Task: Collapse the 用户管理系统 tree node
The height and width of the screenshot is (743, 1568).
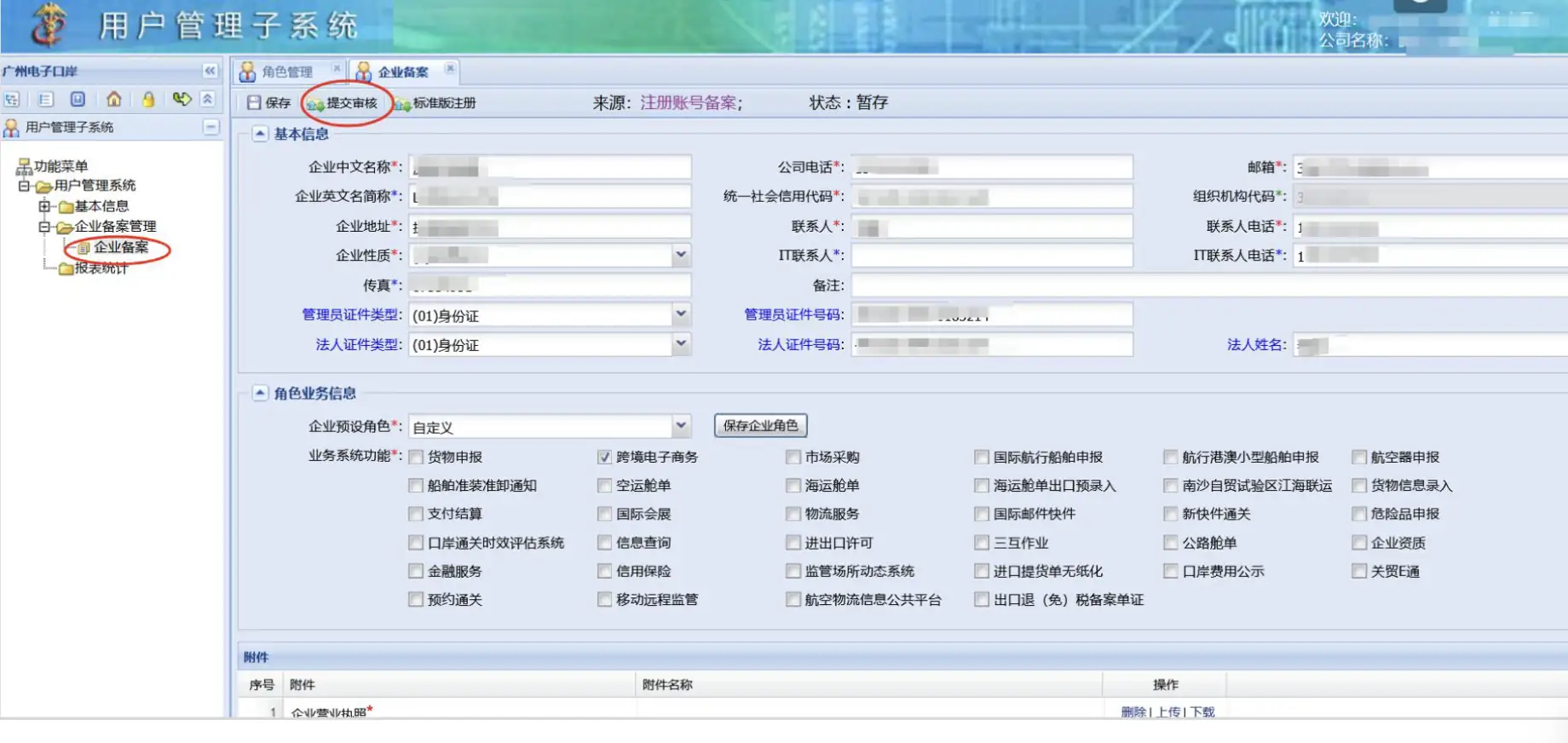Action: (x=24, y=186)
